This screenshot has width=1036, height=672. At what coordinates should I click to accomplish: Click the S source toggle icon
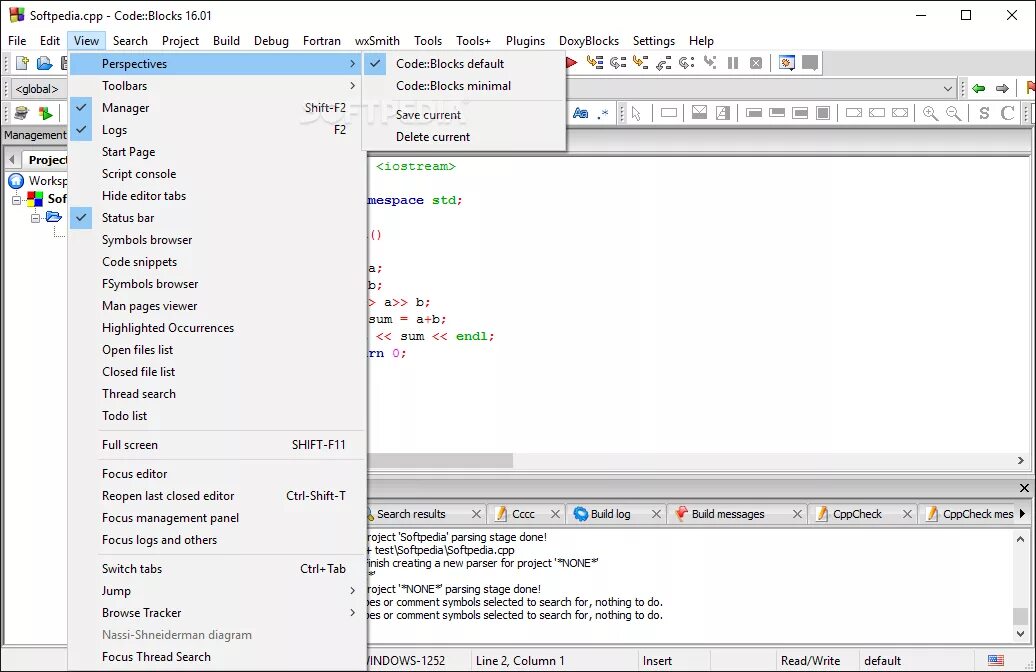click(x=984, y=113)
